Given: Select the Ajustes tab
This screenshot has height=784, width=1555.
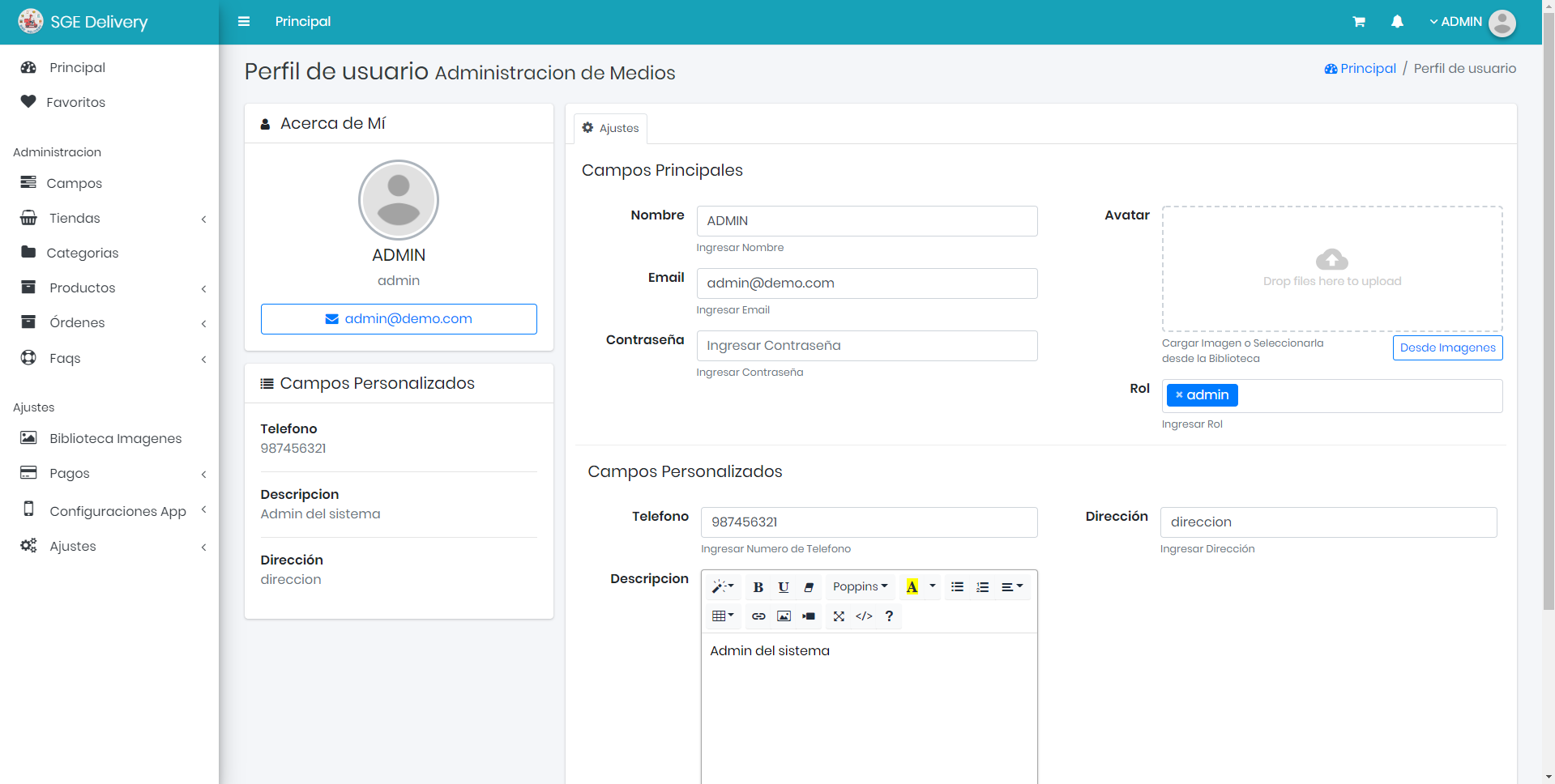Looking at the screenshot, I should tap(610, 128).
